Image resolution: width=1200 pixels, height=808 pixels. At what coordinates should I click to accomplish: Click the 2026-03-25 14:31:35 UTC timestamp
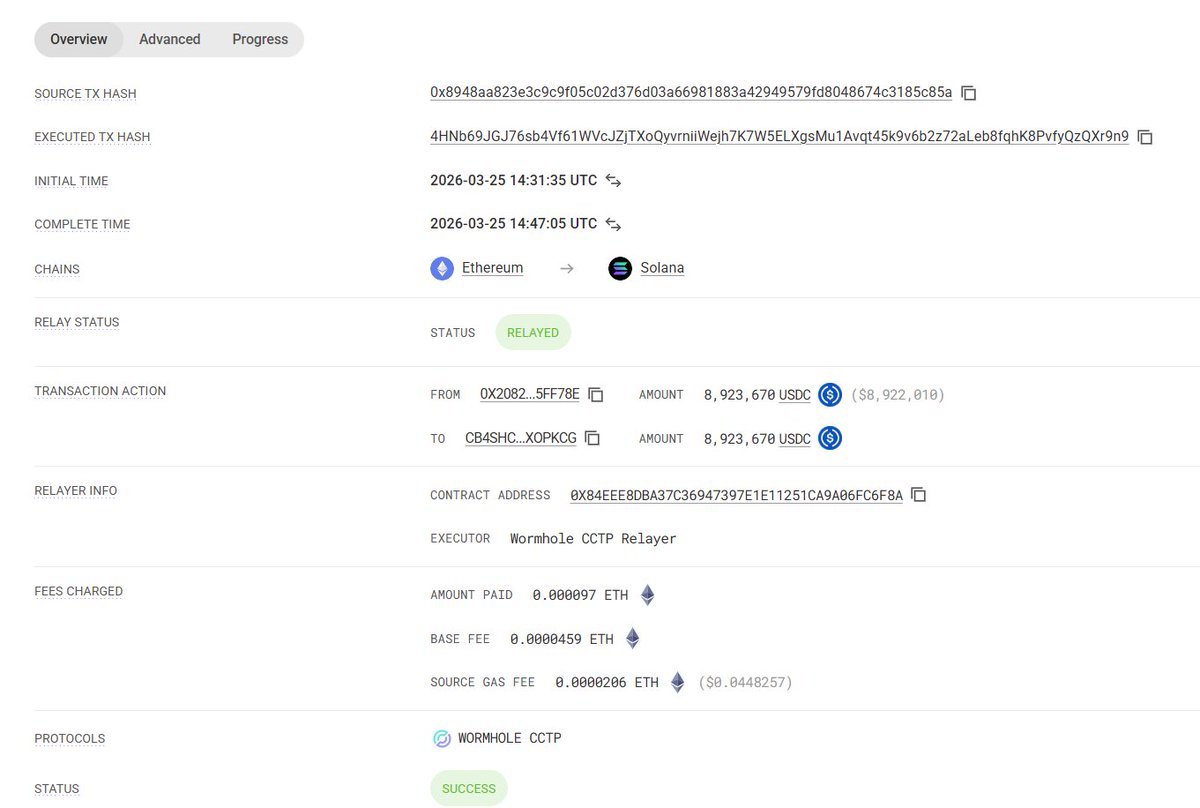(513, 181)
